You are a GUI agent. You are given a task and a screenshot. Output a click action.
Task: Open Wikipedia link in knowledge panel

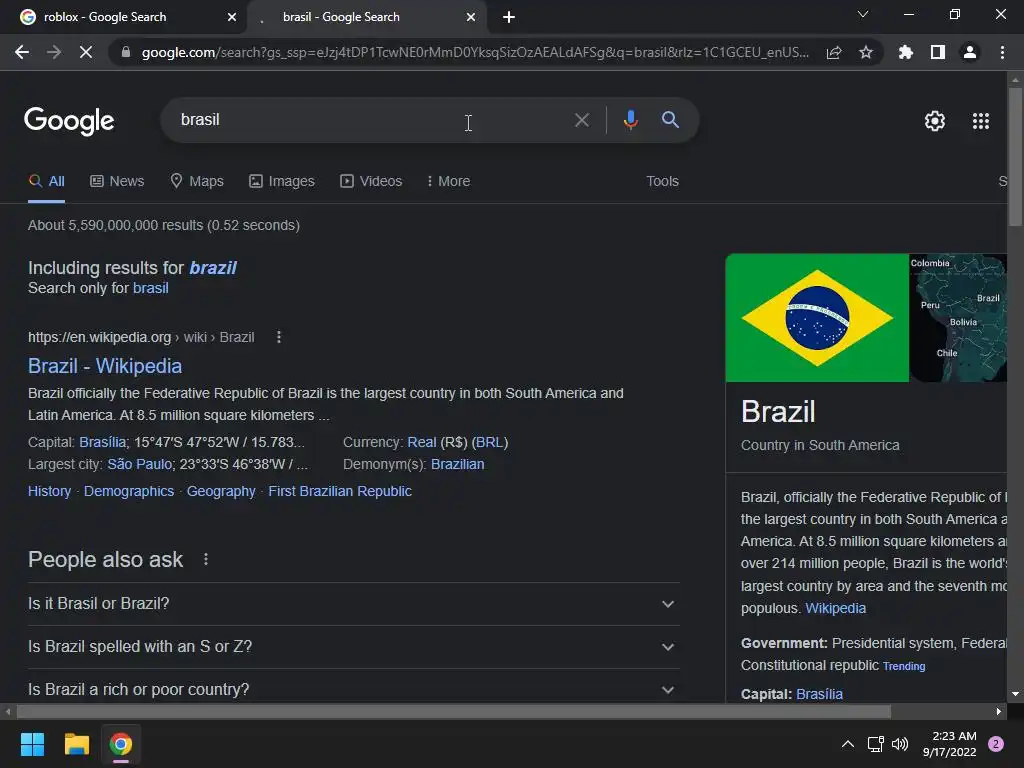pos(835,608)
